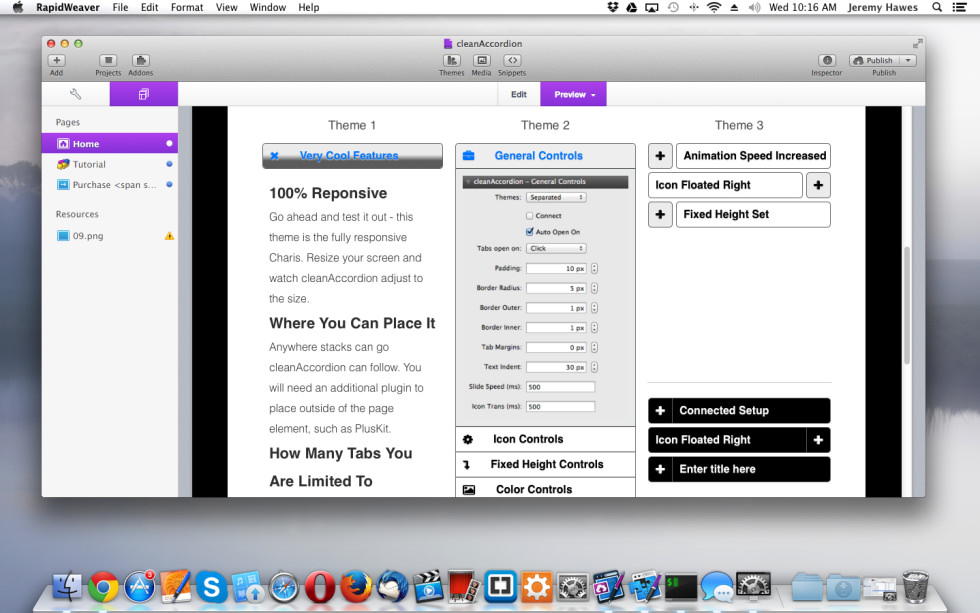The height and width of the screenshot is (613, 980).
Task: Click the plus icon beside Animation Speed Increased
Action: tap(660, 156)
